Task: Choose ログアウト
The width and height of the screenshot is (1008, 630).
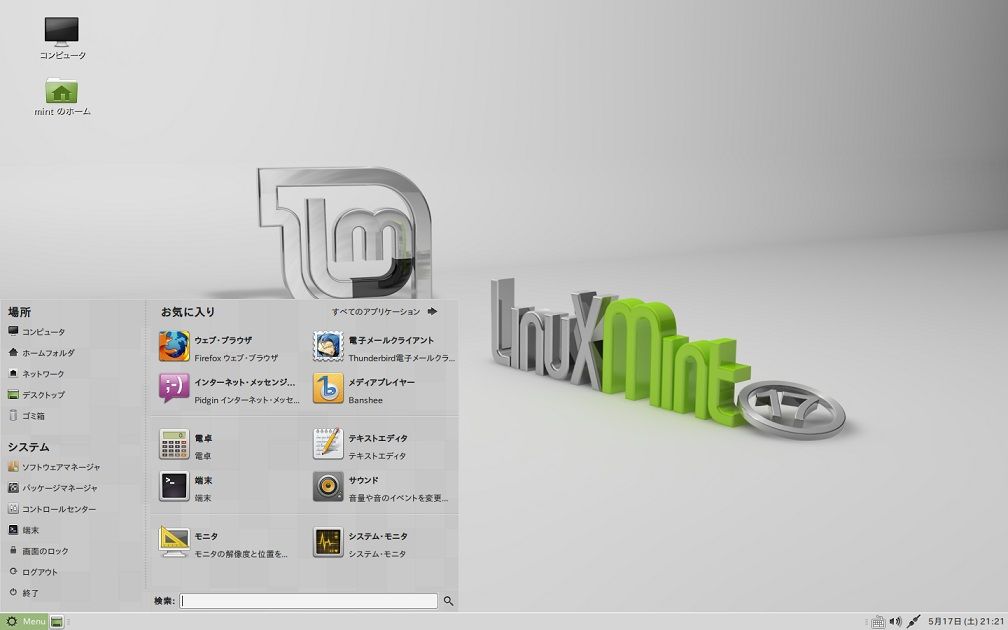Action: coord(33,572)
